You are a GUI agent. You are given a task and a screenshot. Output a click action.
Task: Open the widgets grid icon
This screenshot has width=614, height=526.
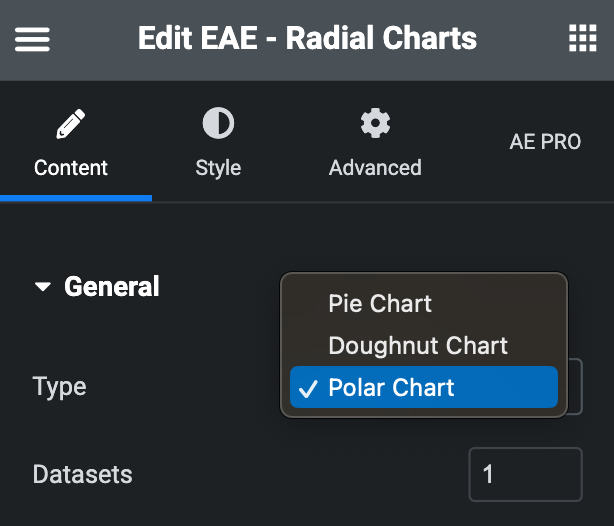[x=582, y=38]
